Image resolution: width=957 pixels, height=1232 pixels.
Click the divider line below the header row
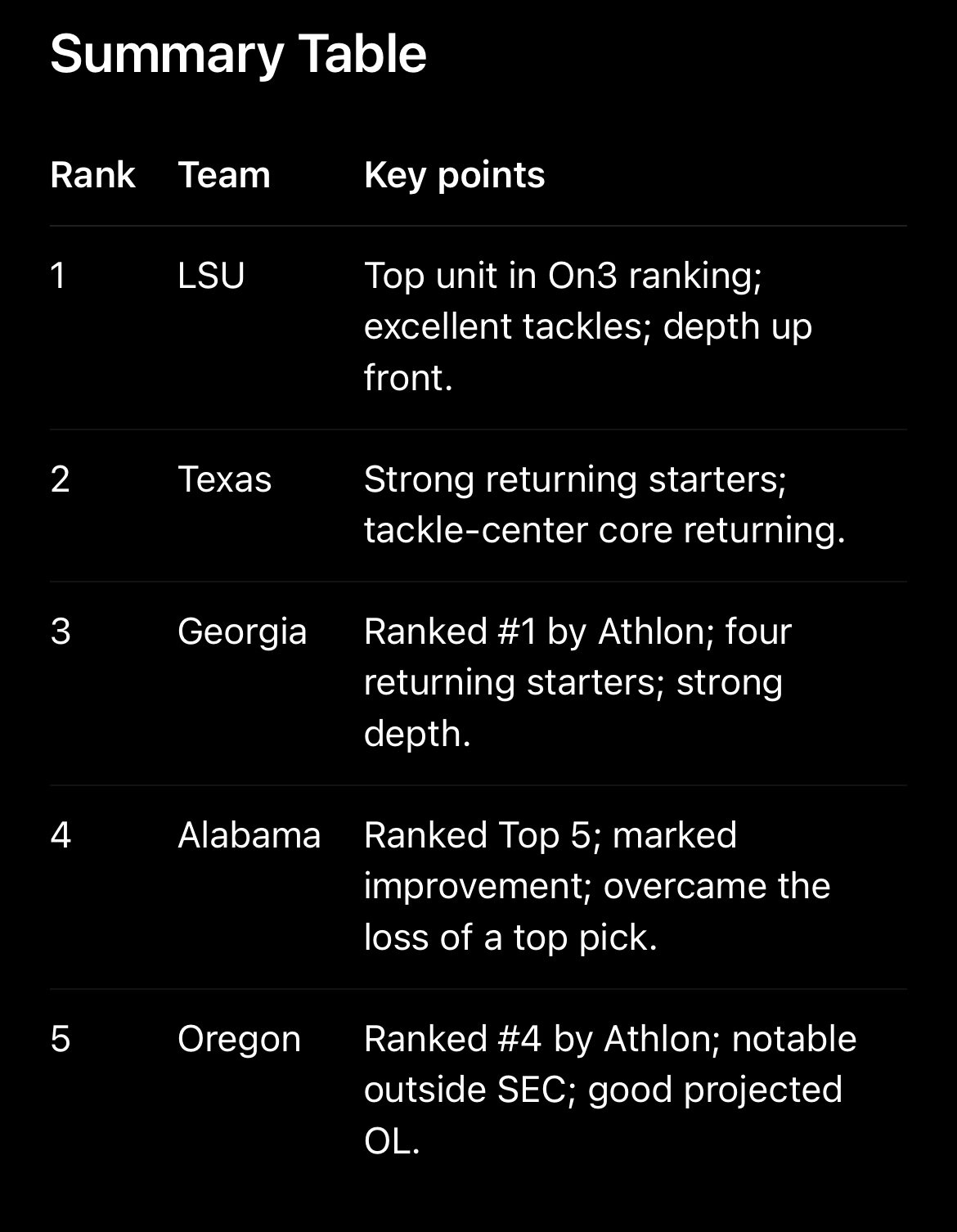(478, 226)
